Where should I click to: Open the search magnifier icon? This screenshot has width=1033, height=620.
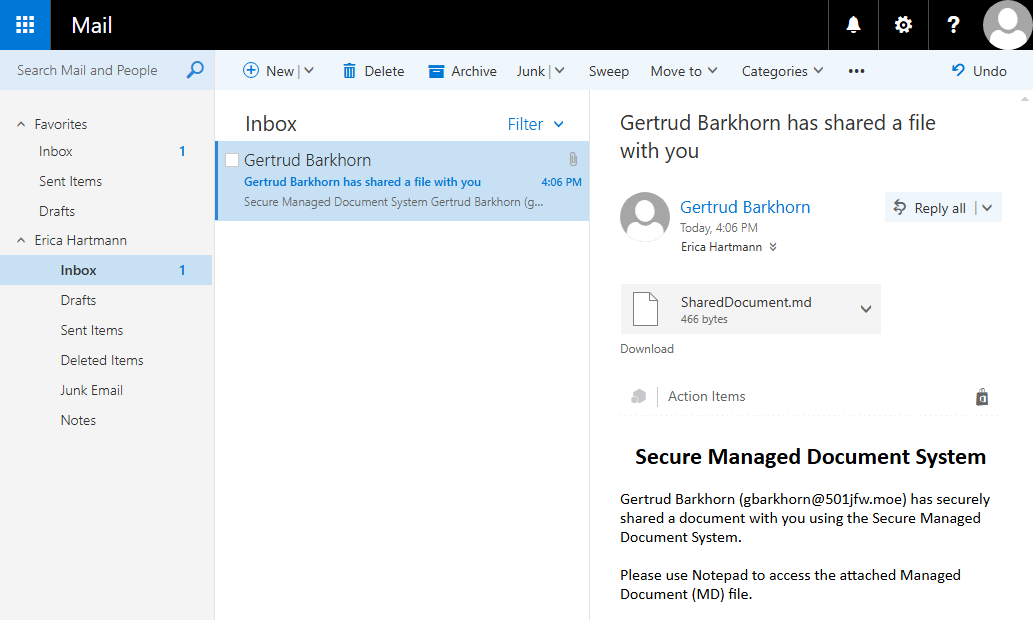point(193,70)
